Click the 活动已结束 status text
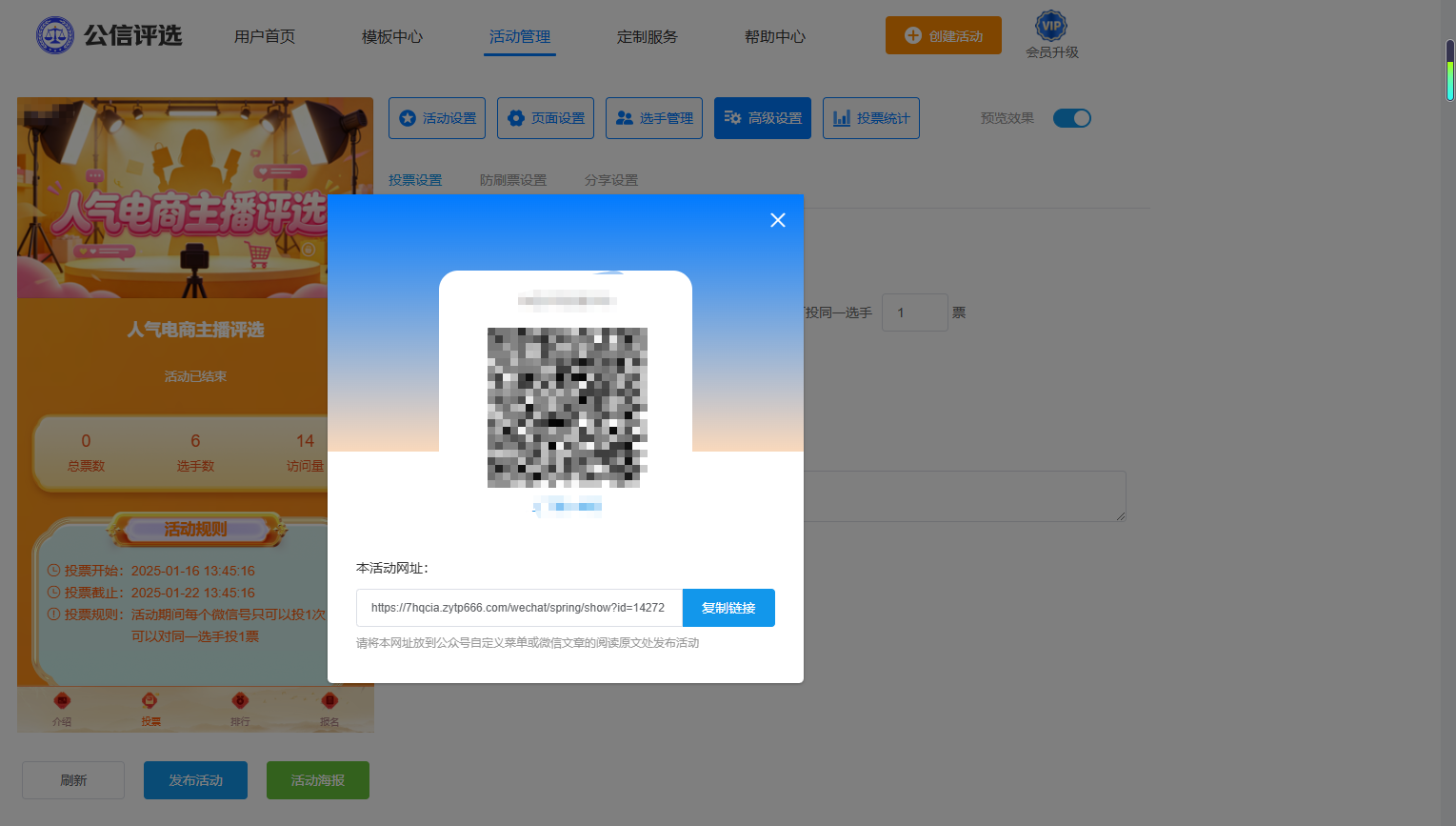The height and width of the screenshot is (826, 1456). [x=195, y=376]
